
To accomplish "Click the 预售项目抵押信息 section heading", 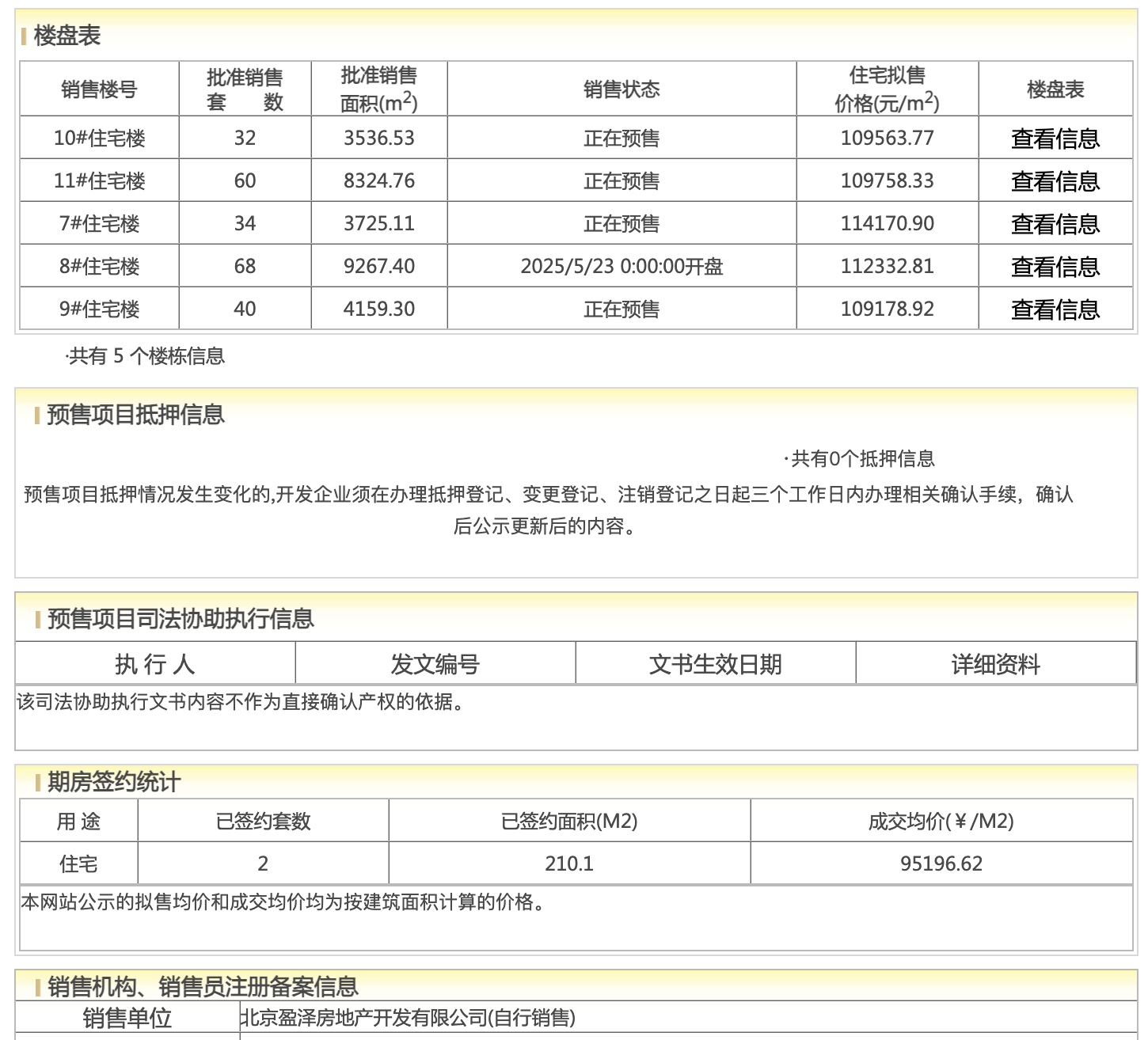I will click(135, 415).
